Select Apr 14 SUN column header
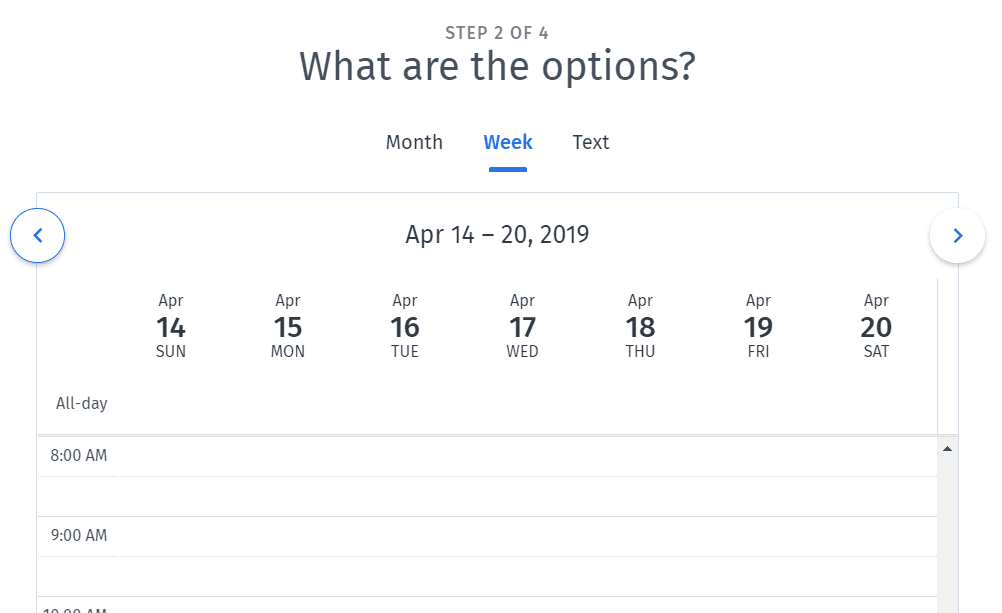This screenshot has height=613, width=1002. click(x=171, y=325)
